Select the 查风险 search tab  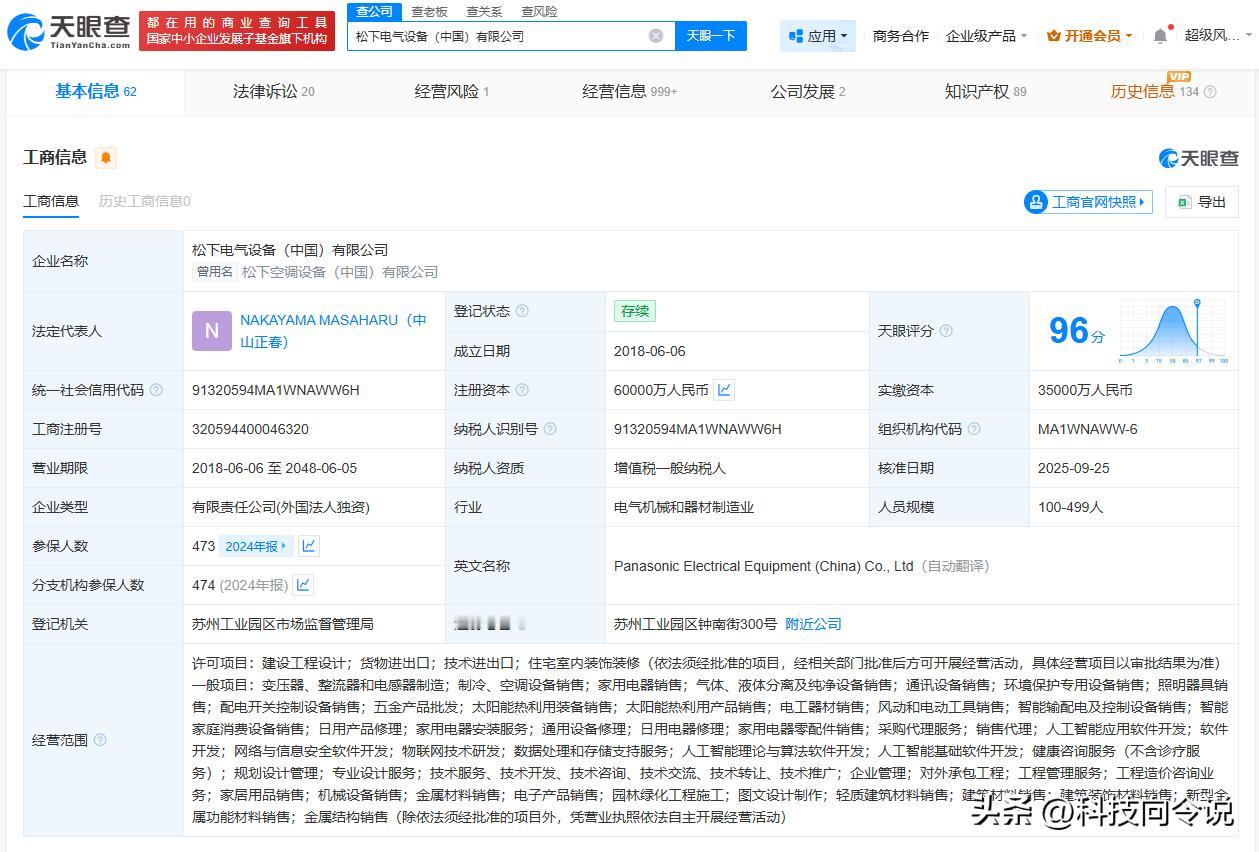[539, 12]
